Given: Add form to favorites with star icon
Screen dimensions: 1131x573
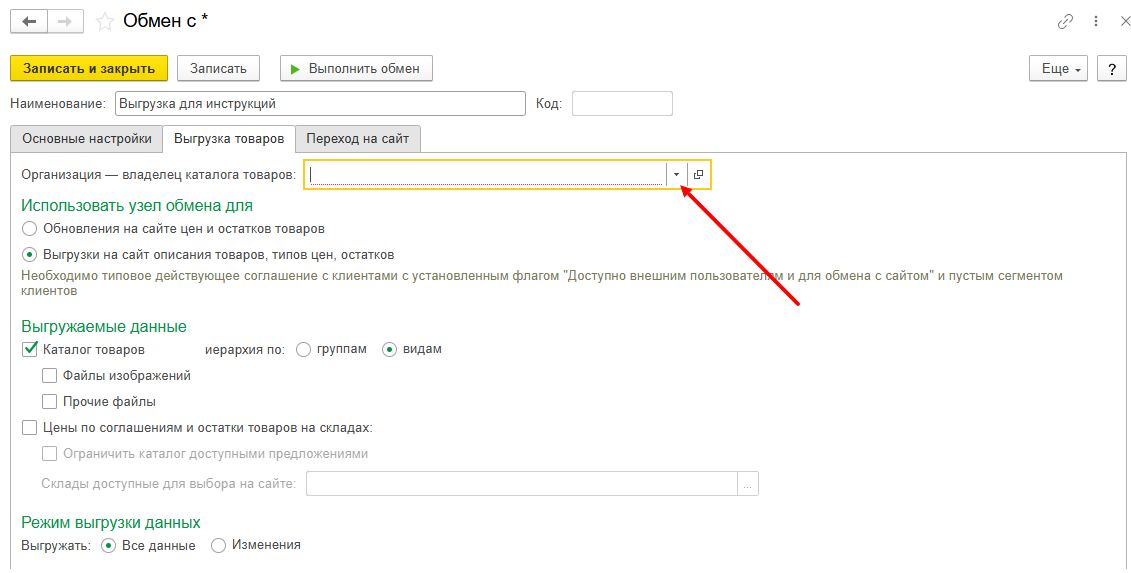Looking at the screenshot, I should (104, 21).
